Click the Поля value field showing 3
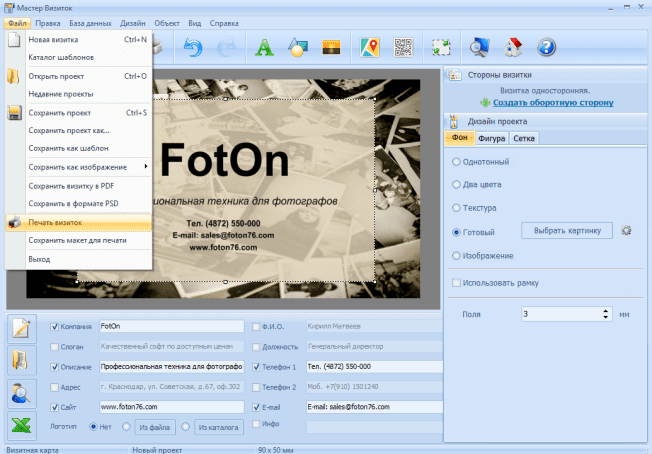Viewport: 652px width, 454px height. 561,314
